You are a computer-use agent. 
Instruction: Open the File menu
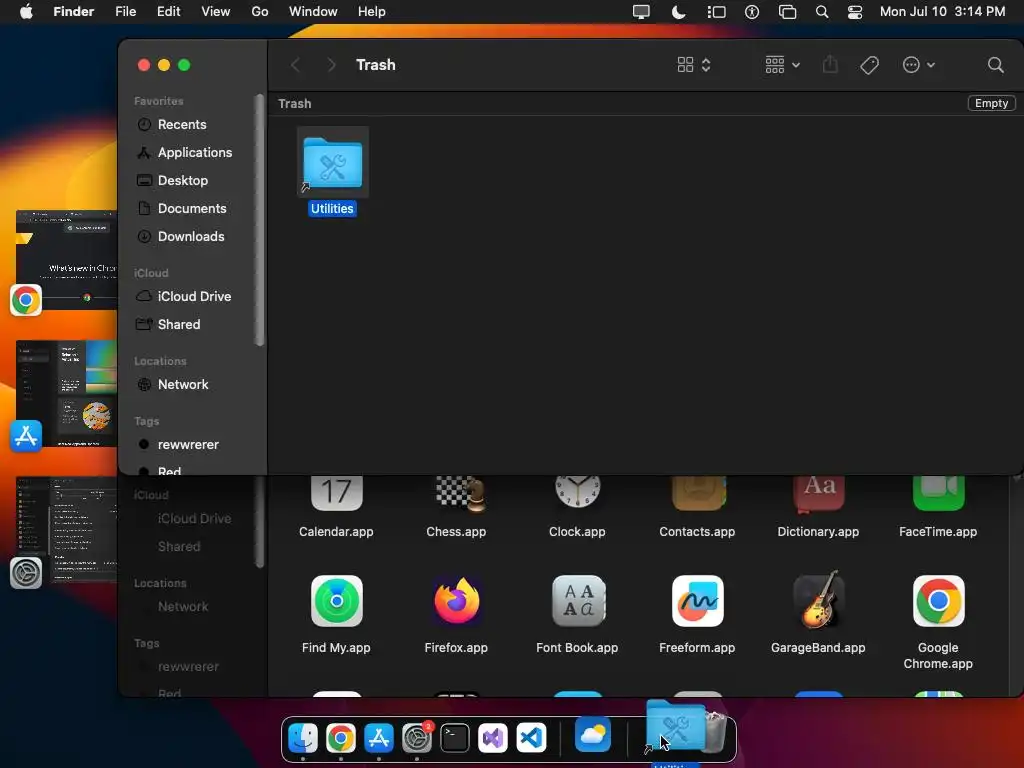[125, 12]
